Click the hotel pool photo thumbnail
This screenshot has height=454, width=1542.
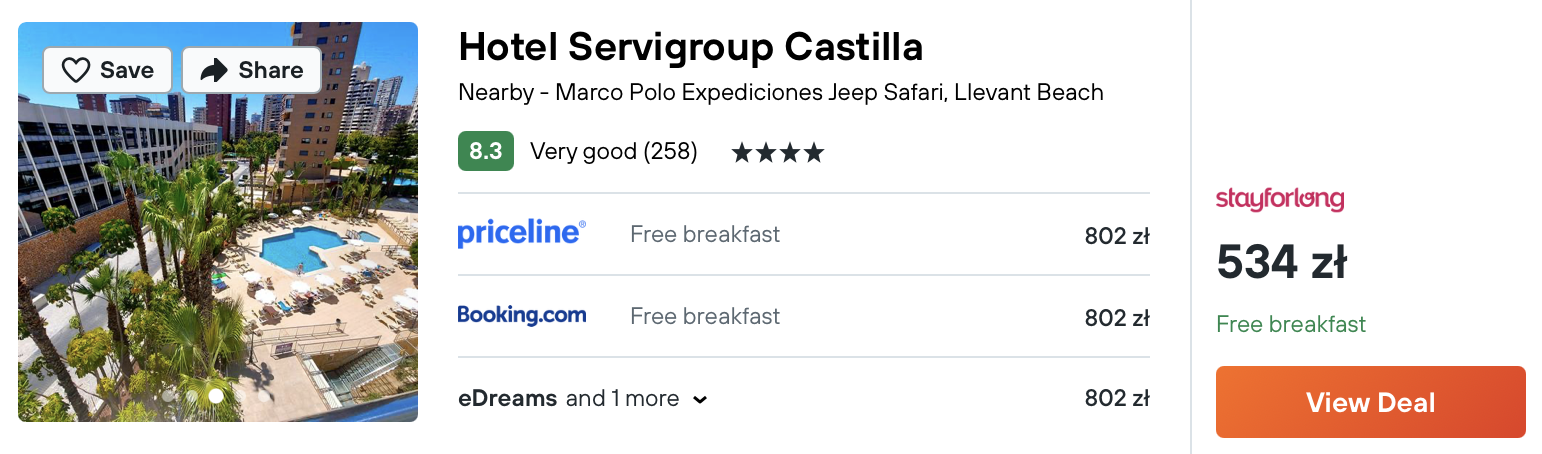(x=218, y=222)
